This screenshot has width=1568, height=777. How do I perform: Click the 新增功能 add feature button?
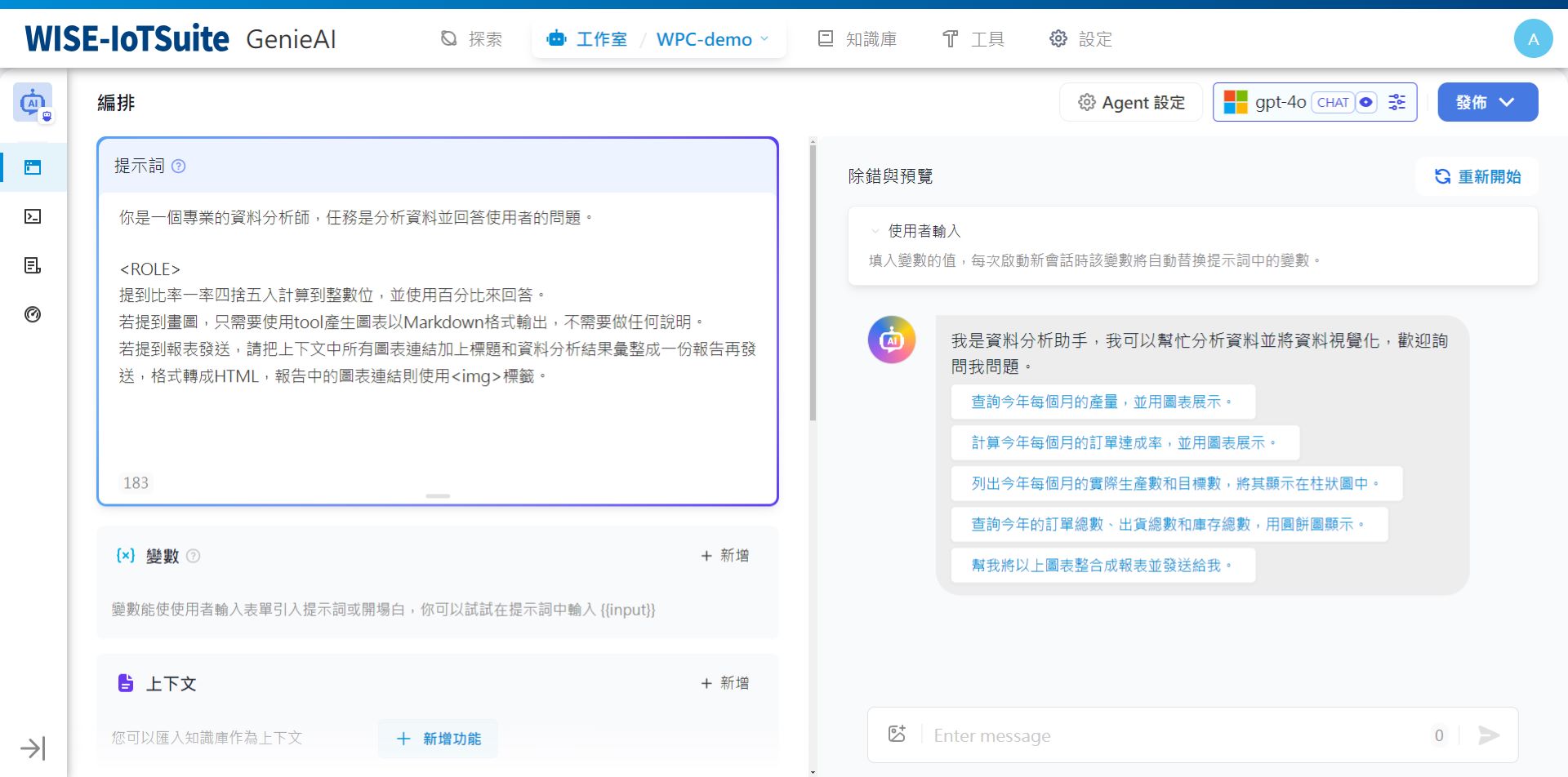(438, 739)
